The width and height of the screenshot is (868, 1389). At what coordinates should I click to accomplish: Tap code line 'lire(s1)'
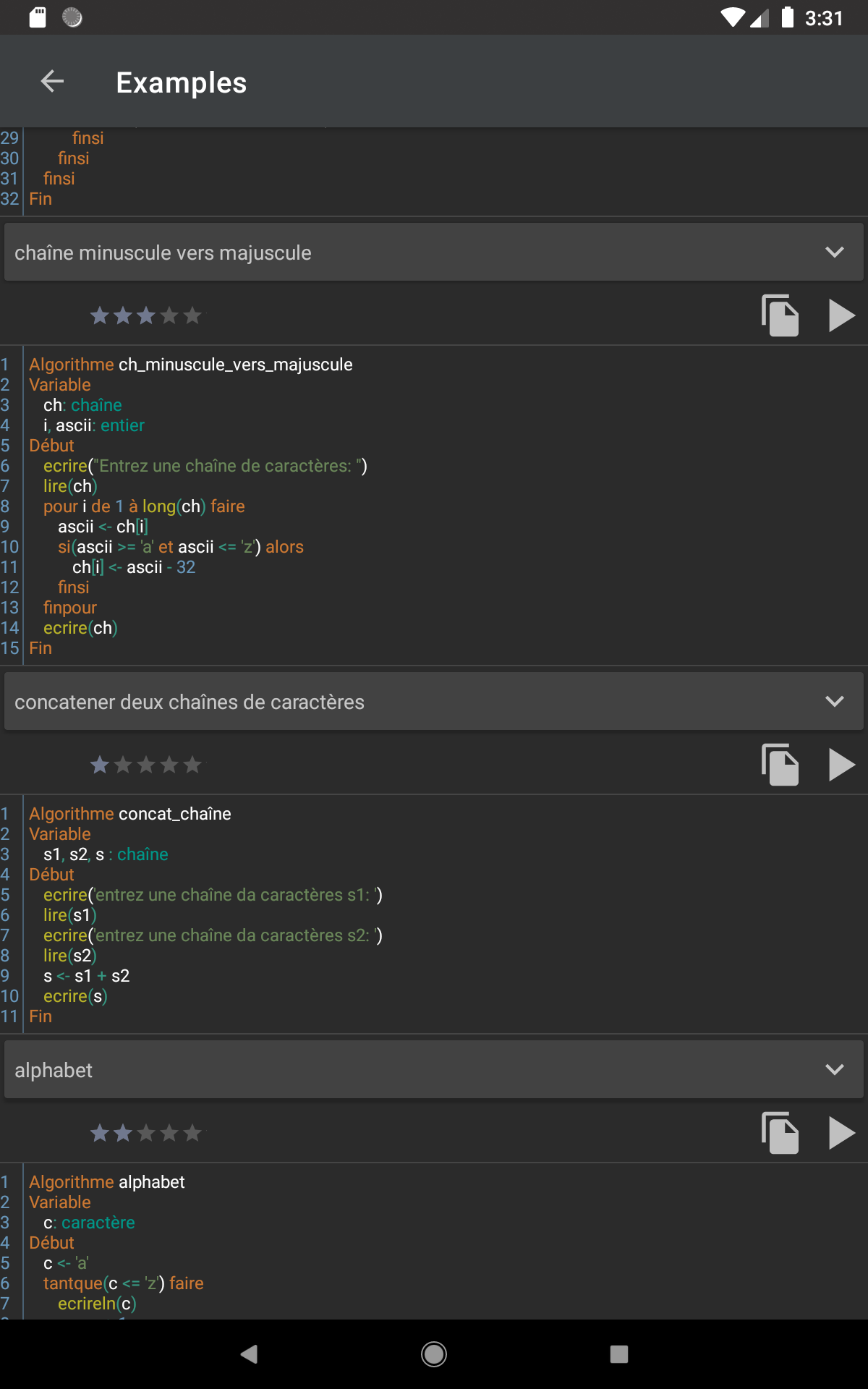click(70, 915)
